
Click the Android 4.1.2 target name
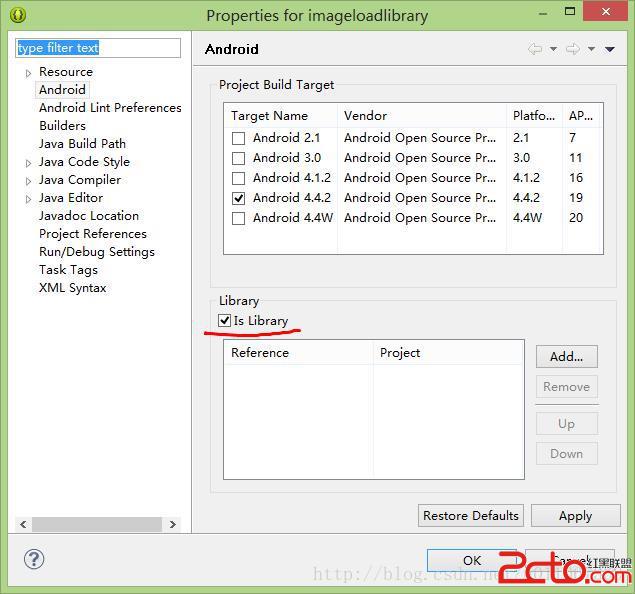[292, 178]
